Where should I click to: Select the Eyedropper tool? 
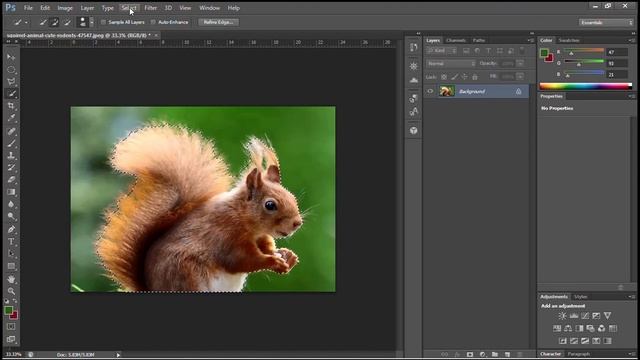click(x=11, y=118)
